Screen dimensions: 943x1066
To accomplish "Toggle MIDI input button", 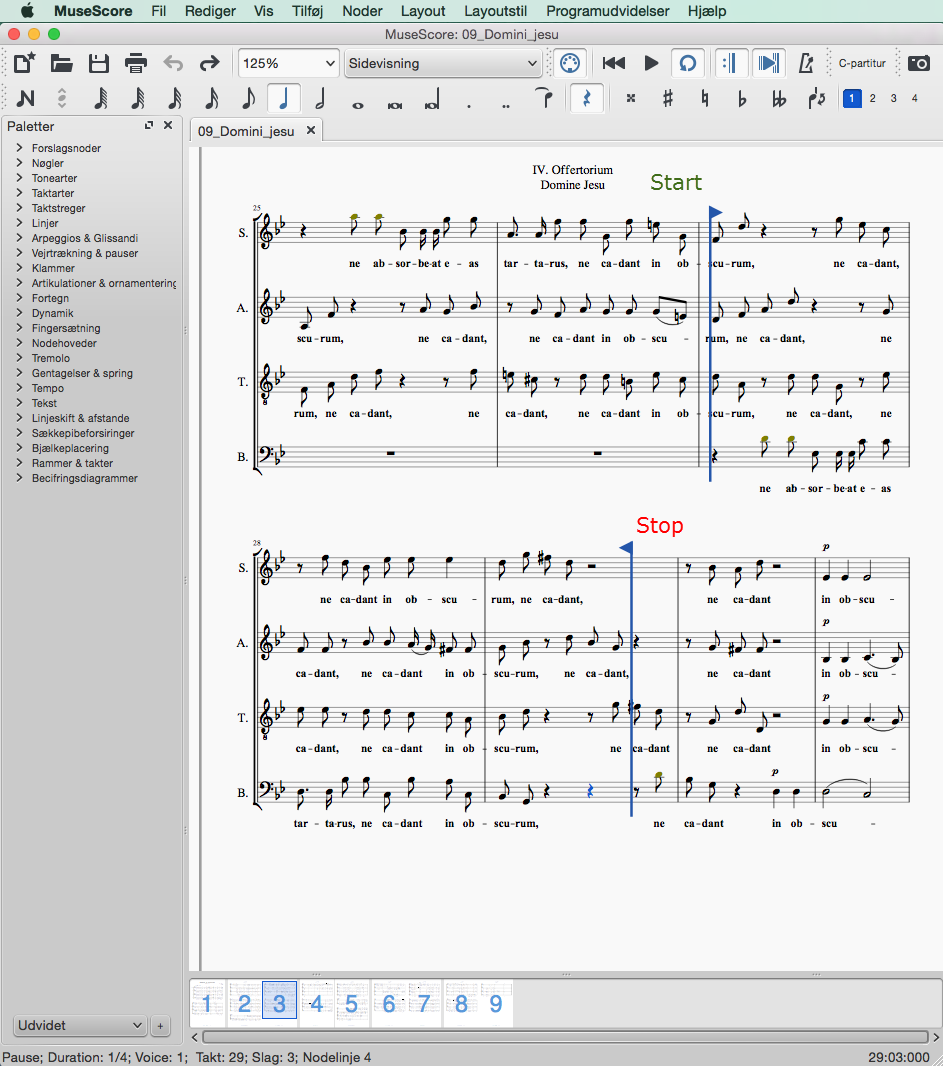I will pos(570,63).
